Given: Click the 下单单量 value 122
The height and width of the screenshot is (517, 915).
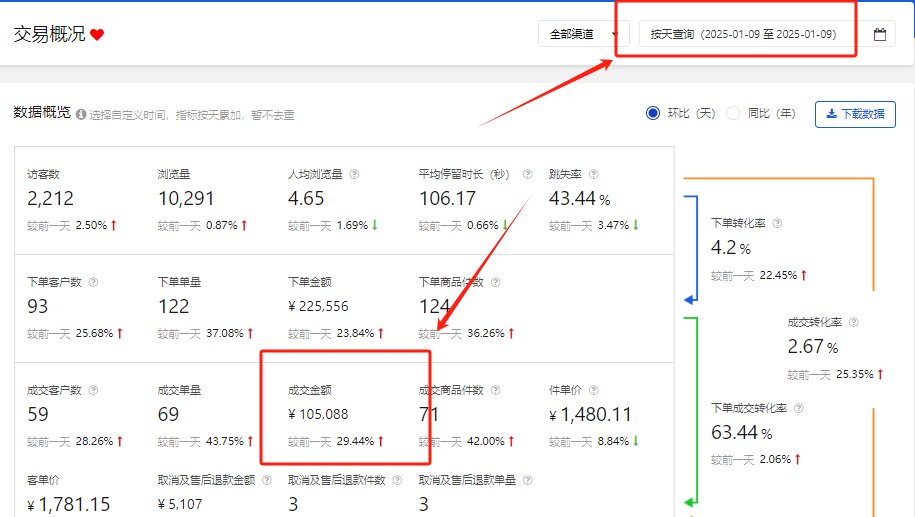Looking at the screenshot, I should (173, 306).
